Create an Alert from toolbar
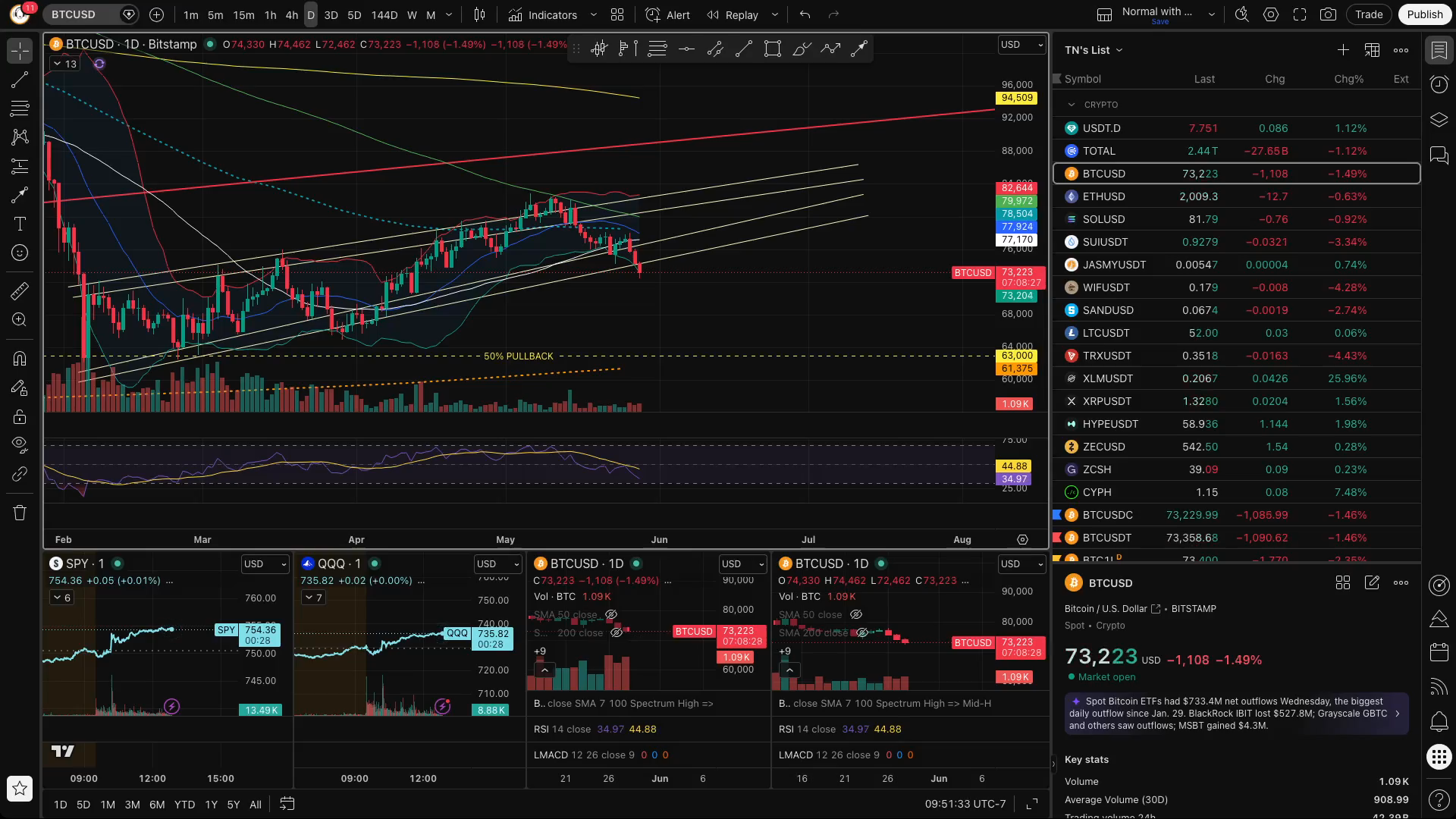1456x819 pixels. coord(667,14)
